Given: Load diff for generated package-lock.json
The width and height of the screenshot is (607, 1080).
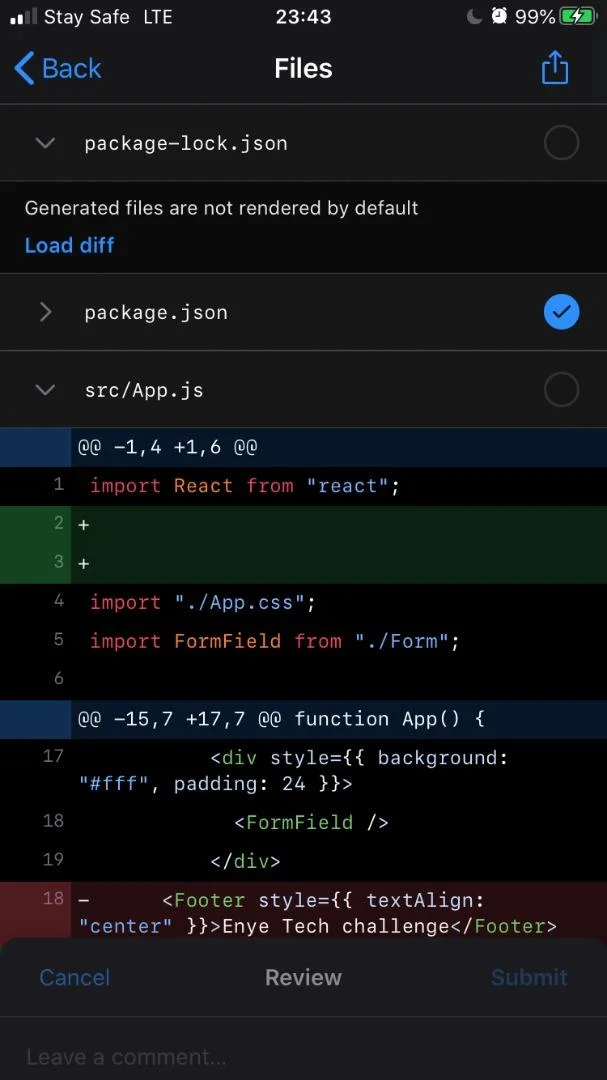Looking at the screenshot, I should coord(70,245).
